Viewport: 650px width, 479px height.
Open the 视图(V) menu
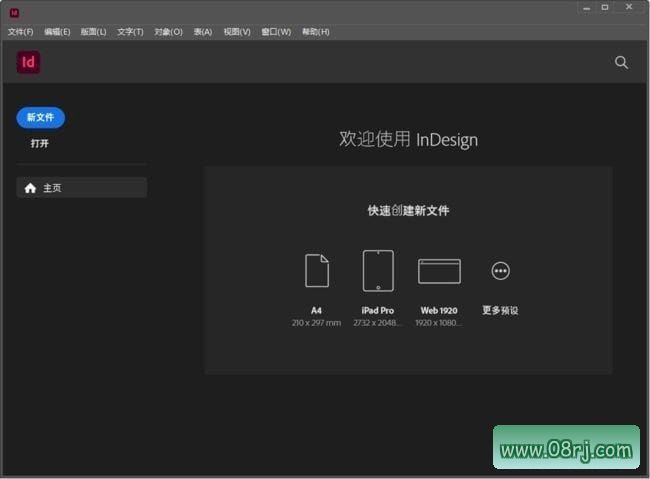(x=237, y=32)
